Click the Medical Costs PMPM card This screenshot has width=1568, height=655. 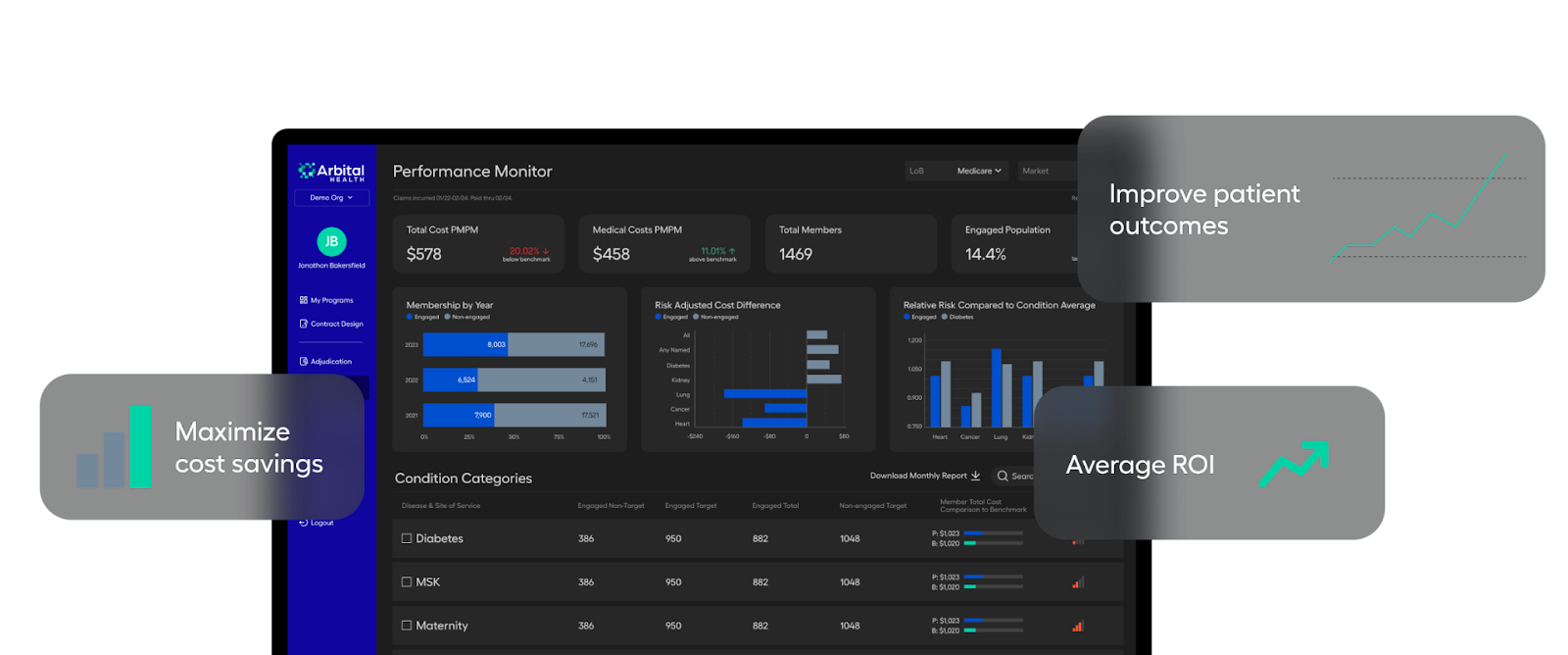[x=664, y=243]
